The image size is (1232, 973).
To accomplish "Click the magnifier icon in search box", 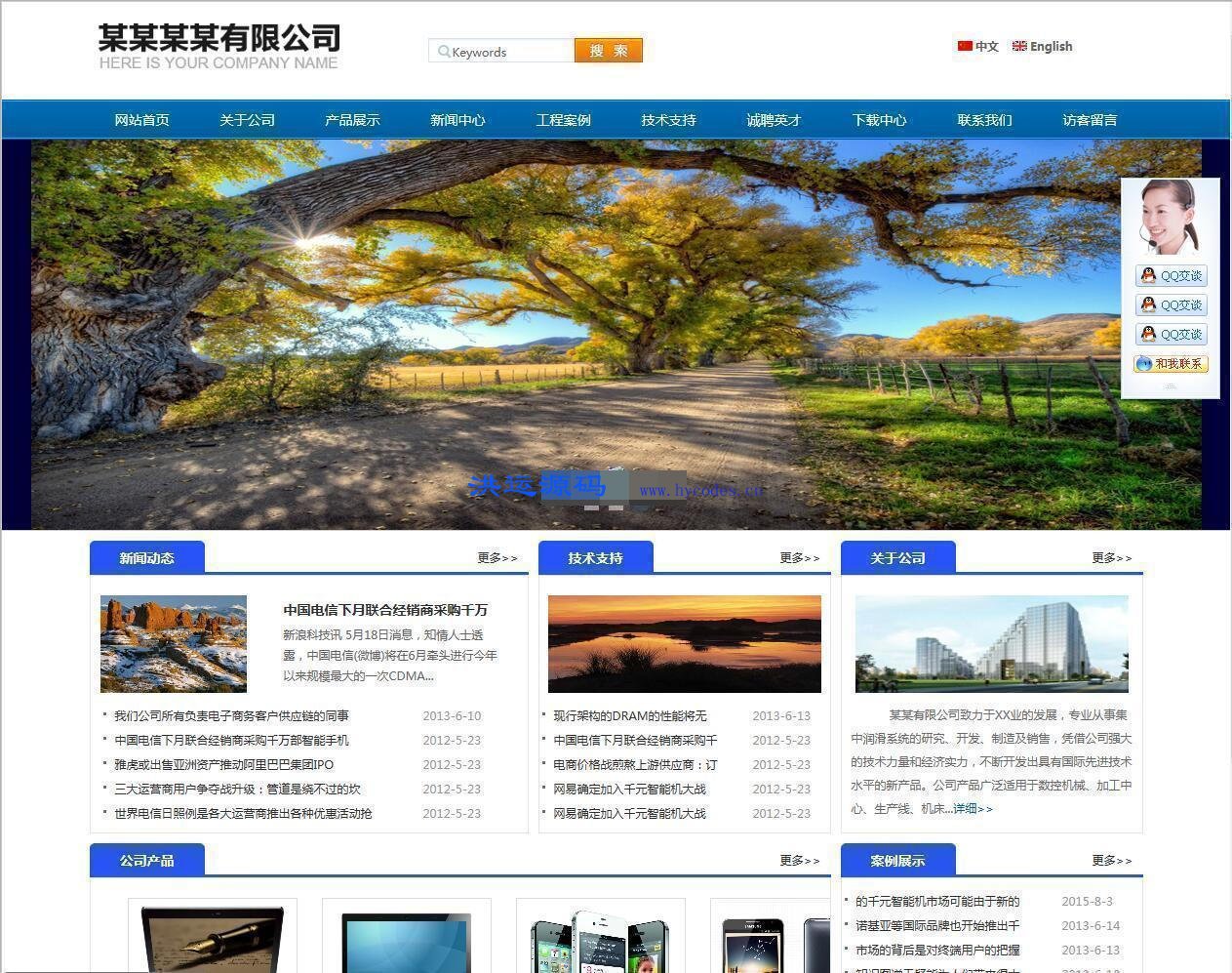I will pos(444,52).
